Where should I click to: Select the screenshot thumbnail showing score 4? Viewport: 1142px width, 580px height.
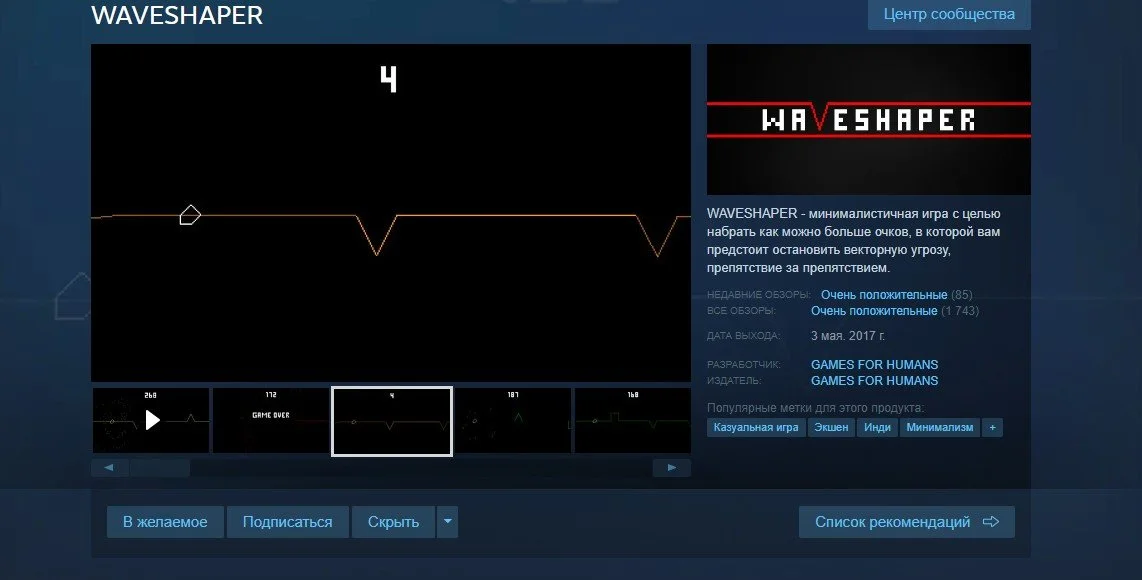(x=392, y=421)
